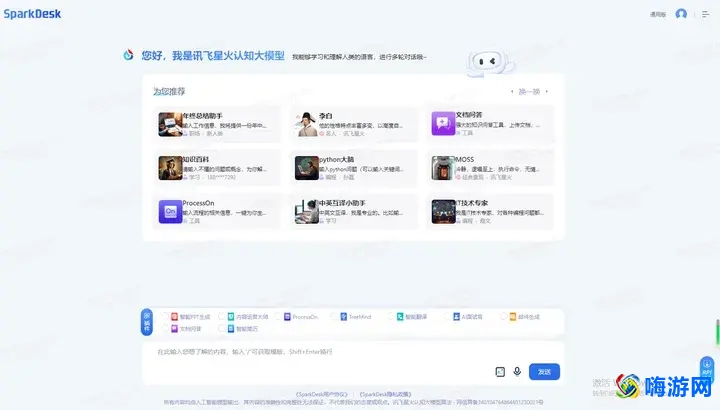The width and height of the screenshot is (720, 410).
Task: Enable the 内容运营大师 plugin checkbox
Action: (221, 316)
